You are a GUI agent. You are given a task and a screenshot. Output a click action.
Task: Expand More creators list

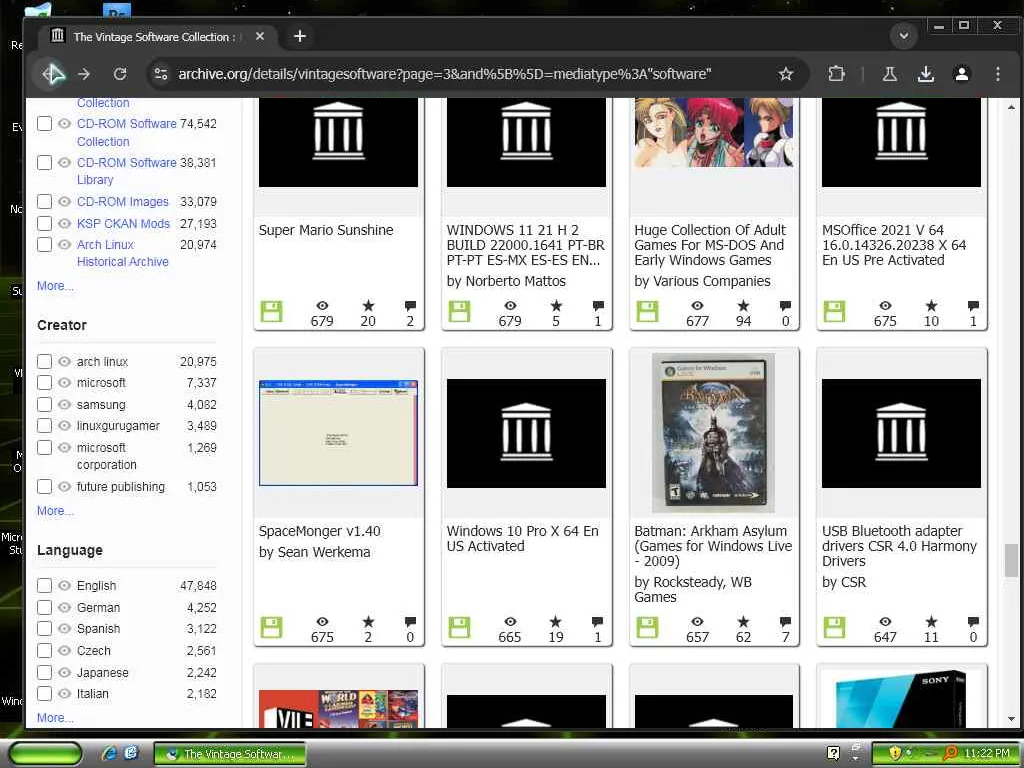[55, 511]
